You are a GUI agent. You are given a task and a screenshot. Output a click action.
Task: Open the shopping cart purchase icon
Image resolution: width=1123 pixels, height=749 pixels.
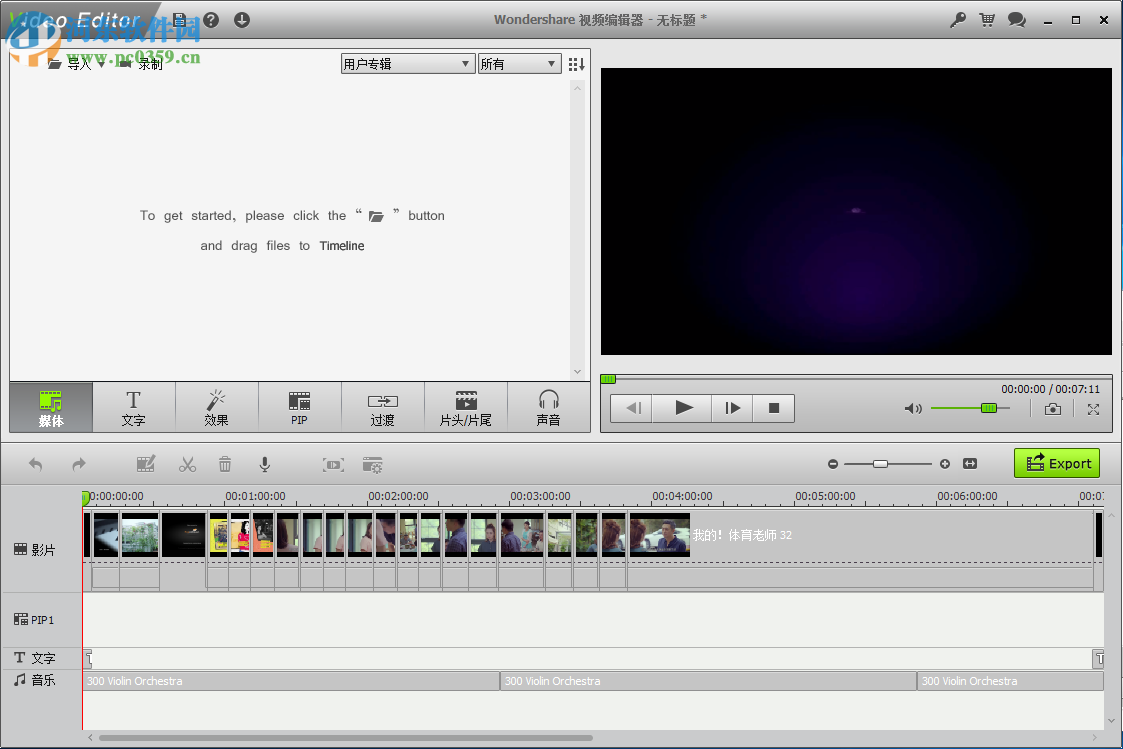987,19
